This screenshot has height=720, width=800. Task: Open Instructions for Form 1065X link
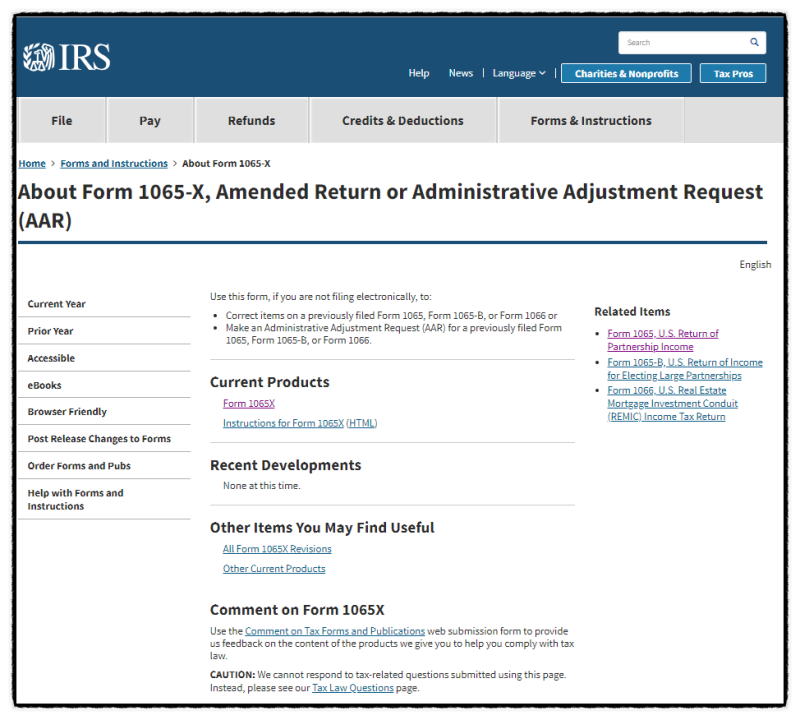283,423
